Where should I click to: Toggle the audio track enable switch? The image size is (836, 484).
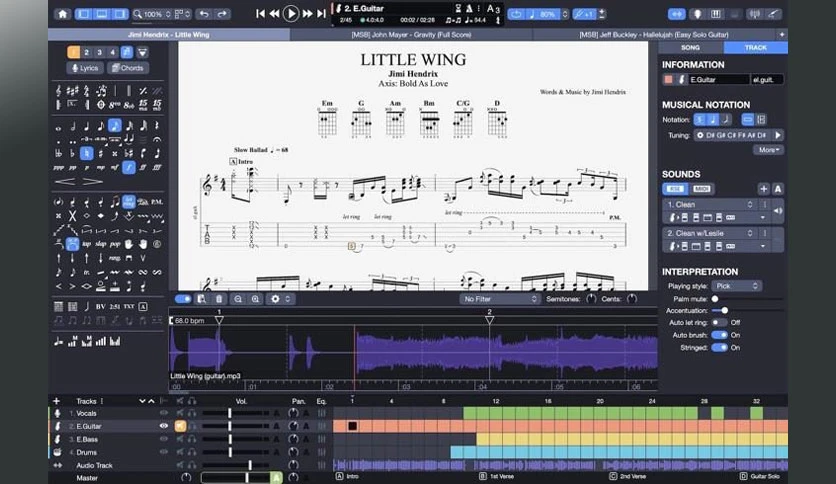(183, 299)
